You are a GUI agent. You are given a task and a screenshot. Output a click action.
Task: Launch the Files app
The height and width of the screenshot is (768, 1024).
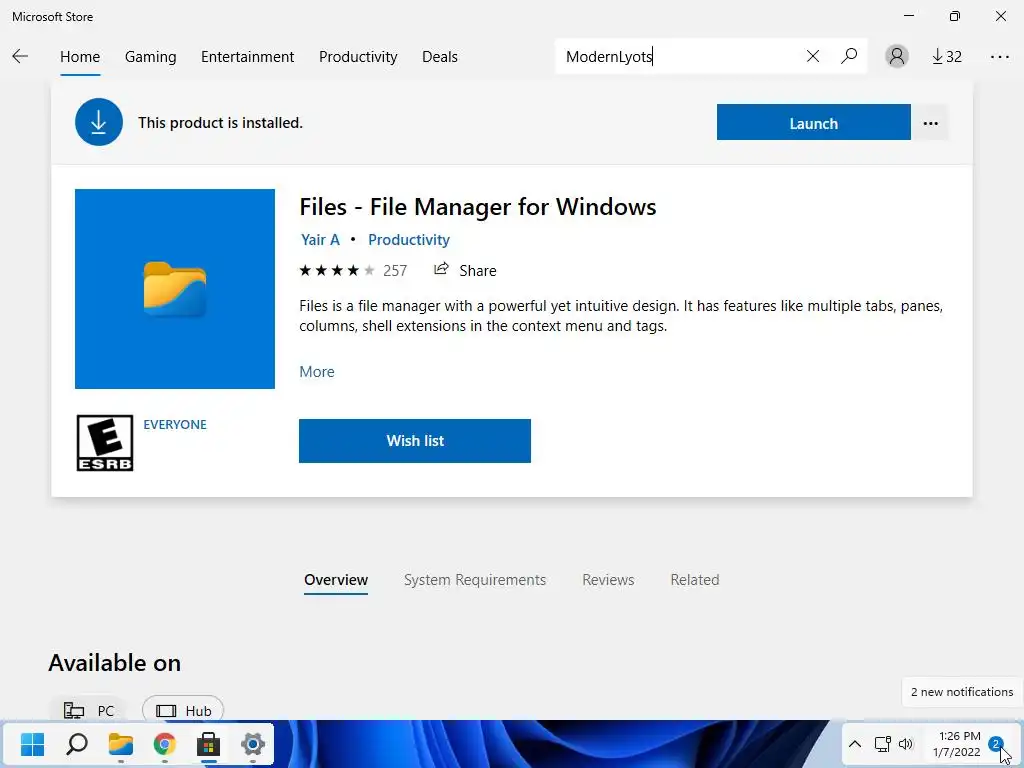coord(813,123)
